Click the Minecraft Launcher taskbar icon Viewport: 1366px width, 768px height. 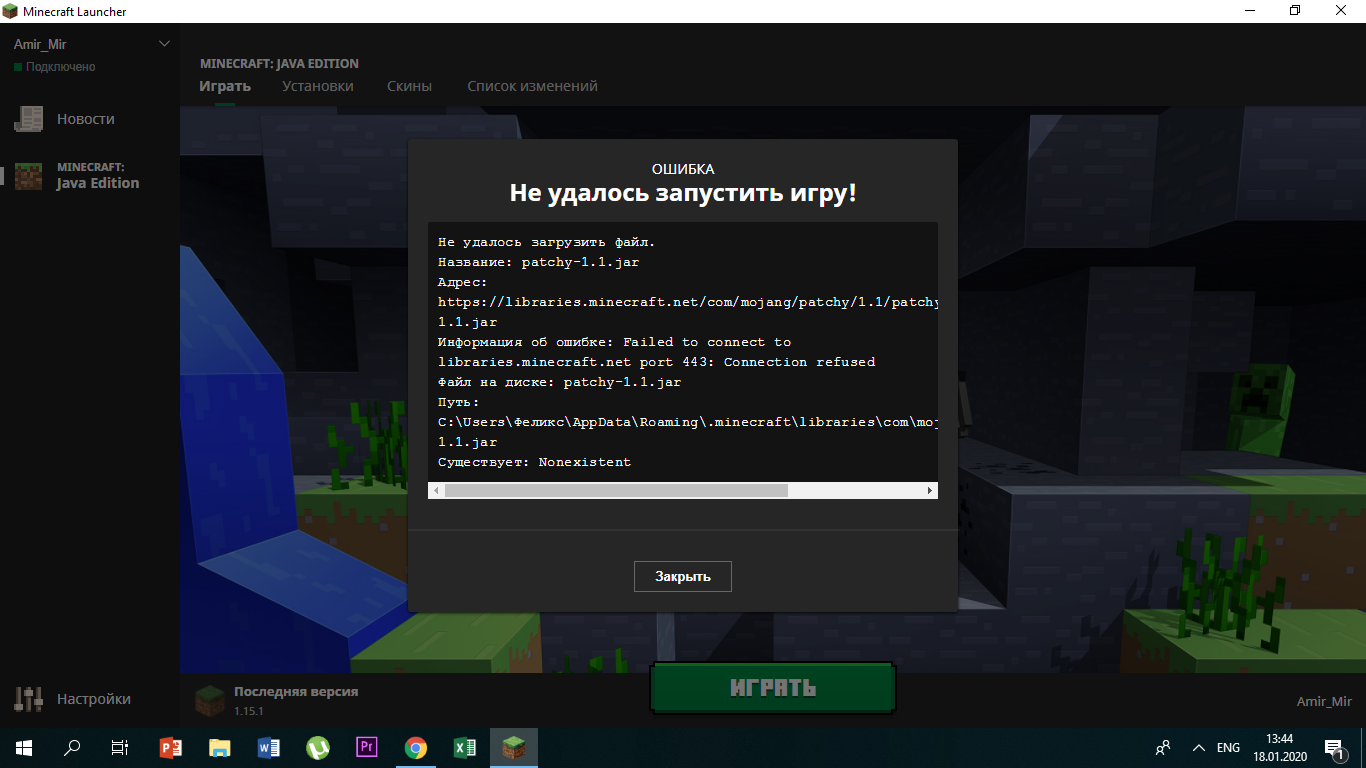(x=514, y=748)
